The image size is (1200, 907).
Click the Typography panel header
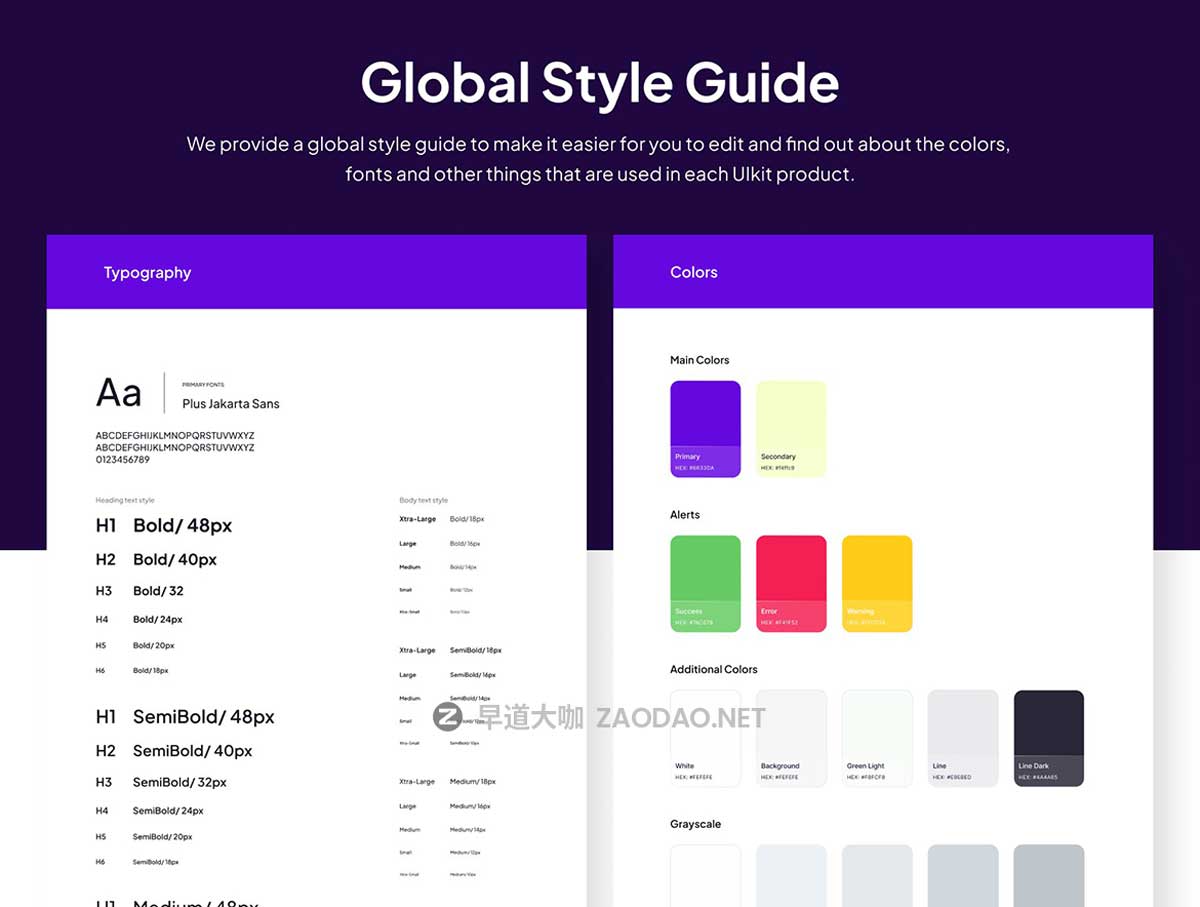click(x=147, y=272)
